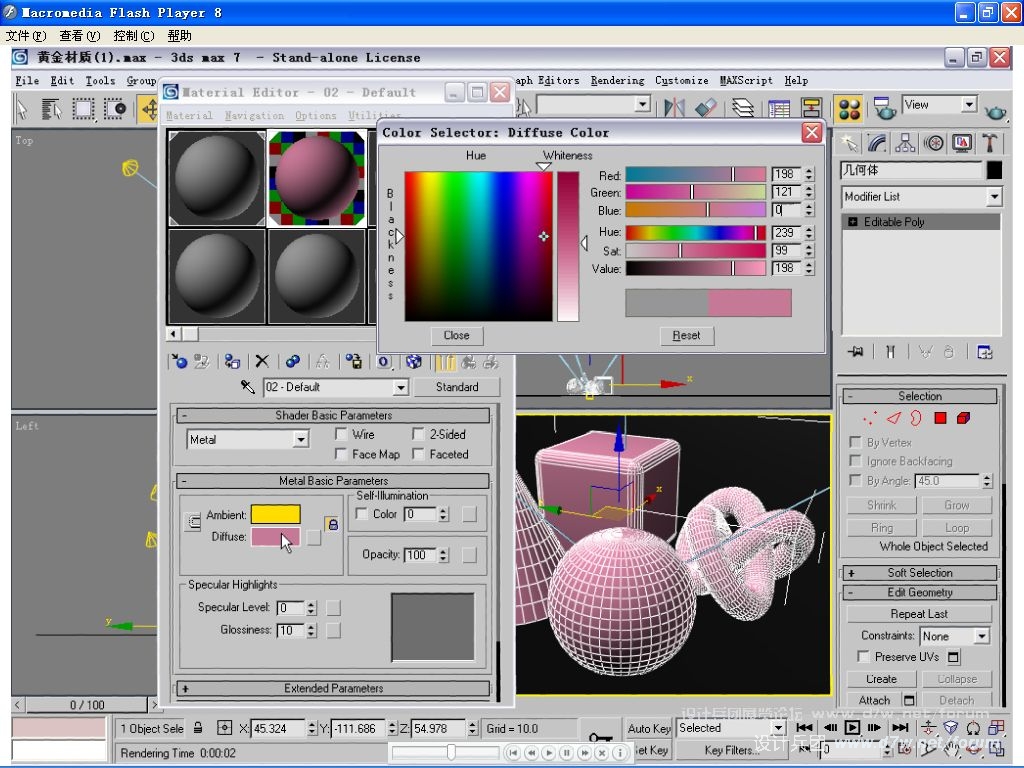1024x768 pixels.
Task: Click the Material Editor icon in main toolbar
Action: (849, 108)
